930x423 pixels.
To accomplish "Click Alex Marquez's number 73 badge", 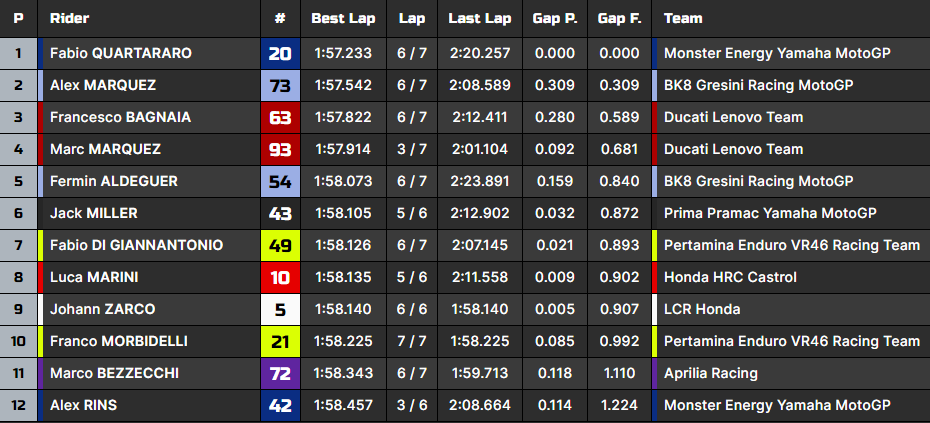I will tap(280, 86).
